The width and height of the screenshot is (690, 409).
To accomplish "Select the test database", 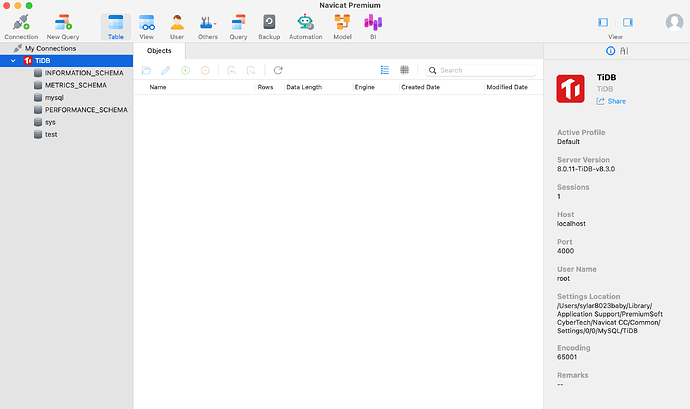I will coord(46,135).
